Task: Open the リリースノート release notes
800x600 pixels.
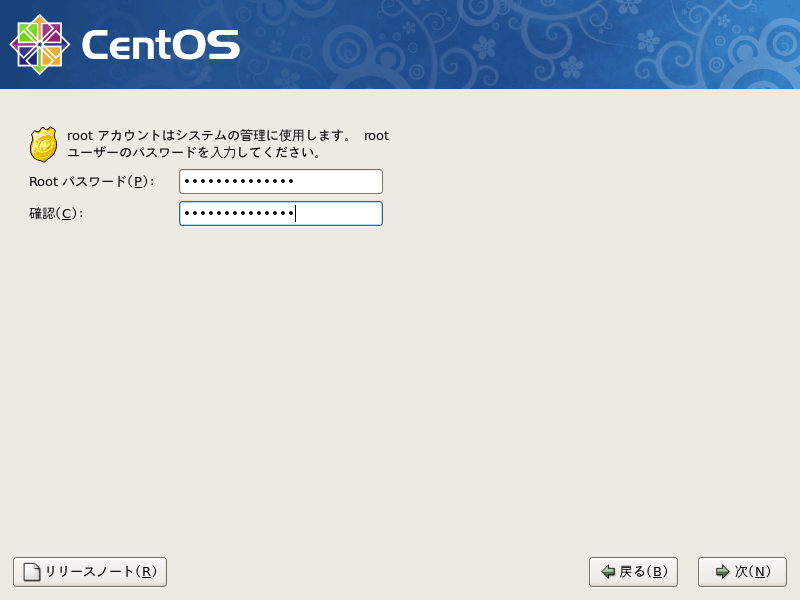Action: [88, 571]
